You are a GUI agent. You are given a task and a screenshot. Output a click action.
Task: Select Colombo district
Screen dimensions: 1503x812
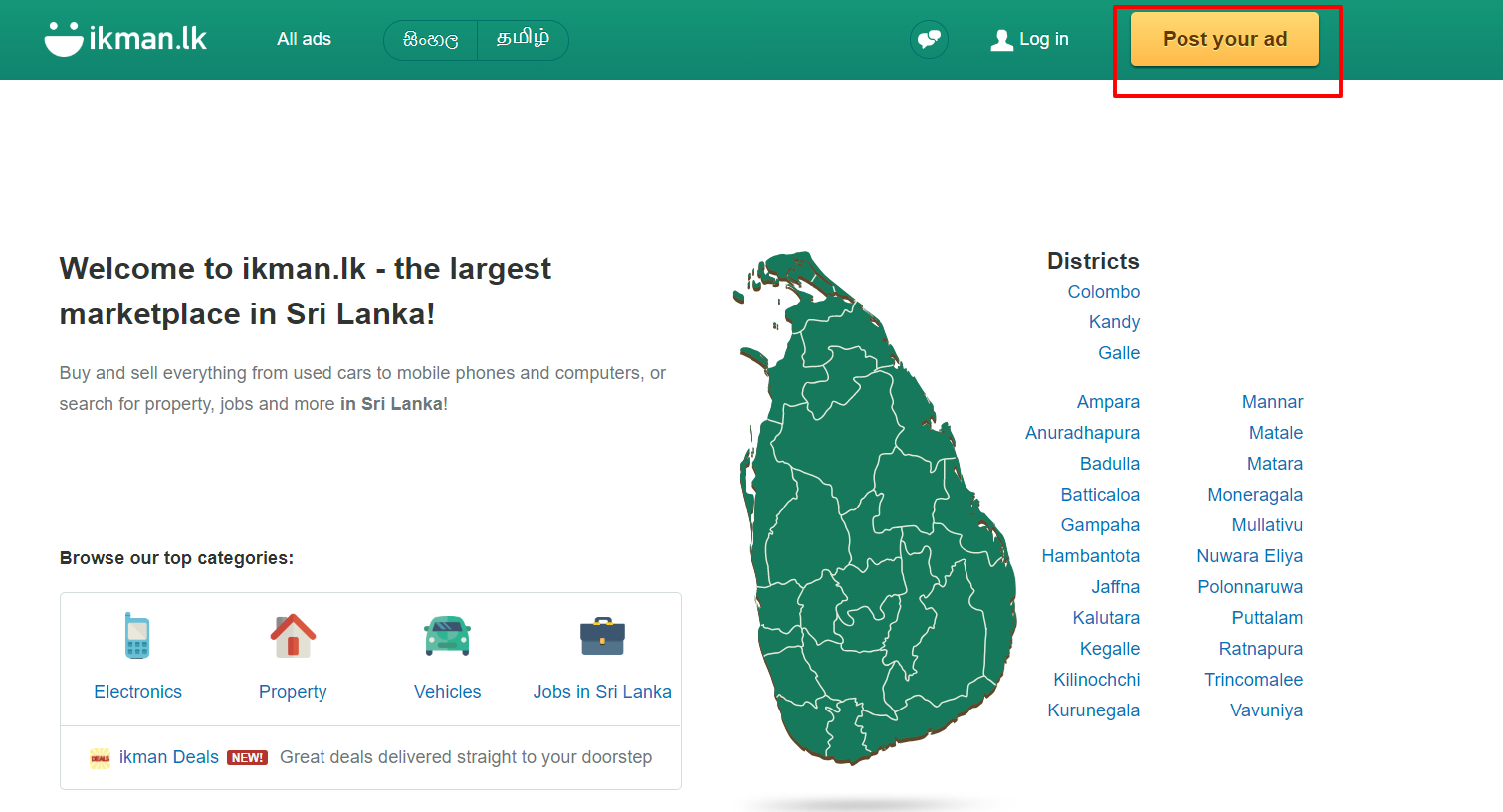1104,292
